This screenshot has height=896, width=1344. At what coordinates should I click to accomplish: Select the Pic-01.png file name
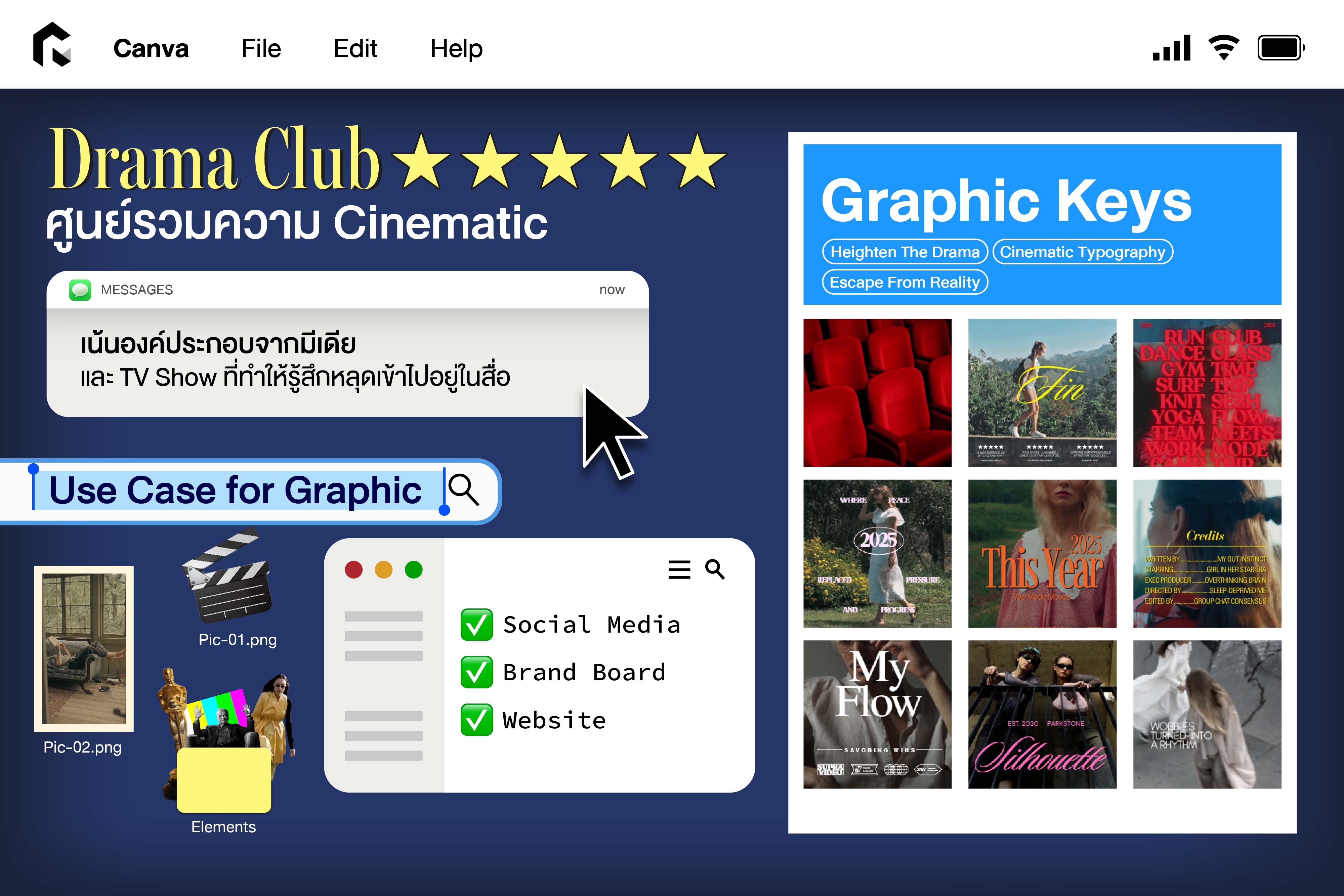[x=238, y=639]
